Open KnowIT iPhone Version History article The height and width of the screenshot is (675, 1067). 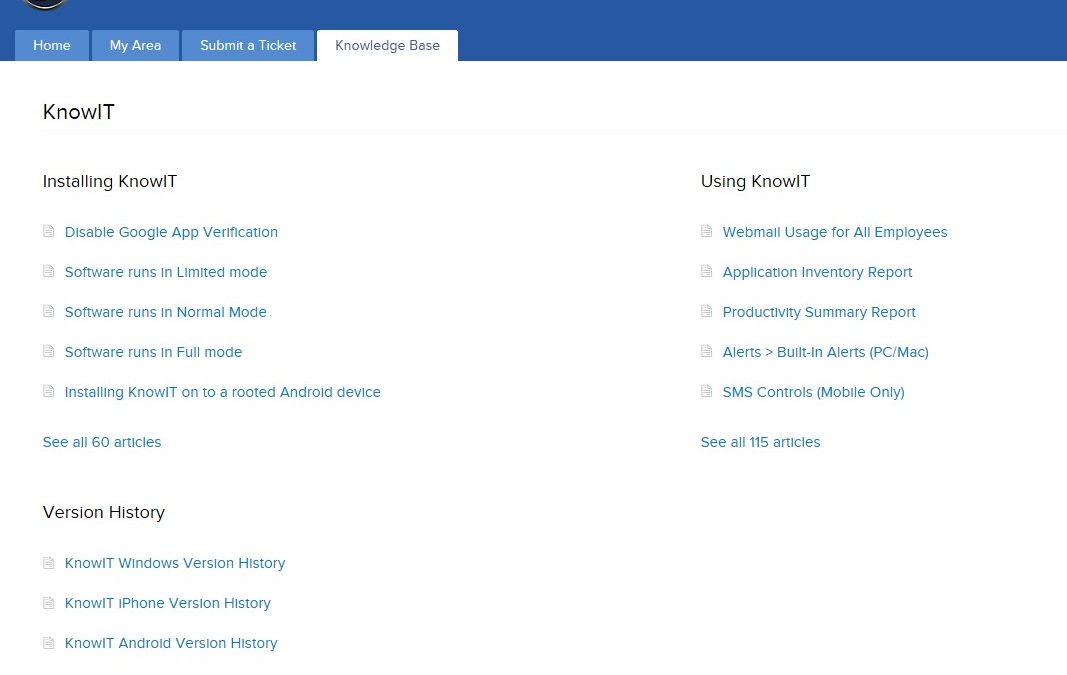(167, 604)
